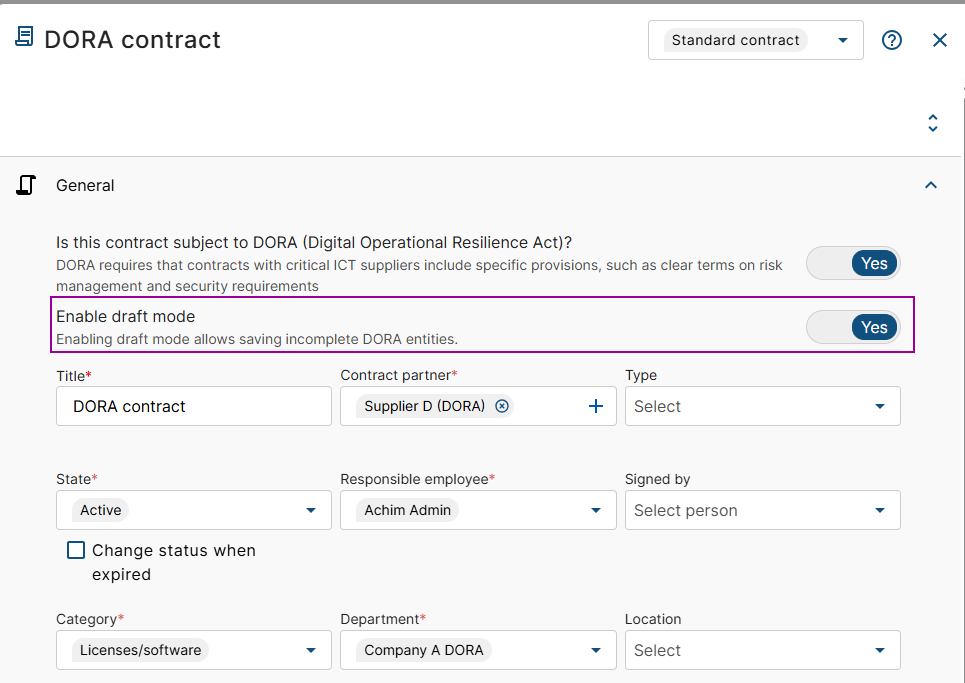The width and height of the screenshot is (965, 683).
Task: Check Change status when expired
Action: coord(76,550)
